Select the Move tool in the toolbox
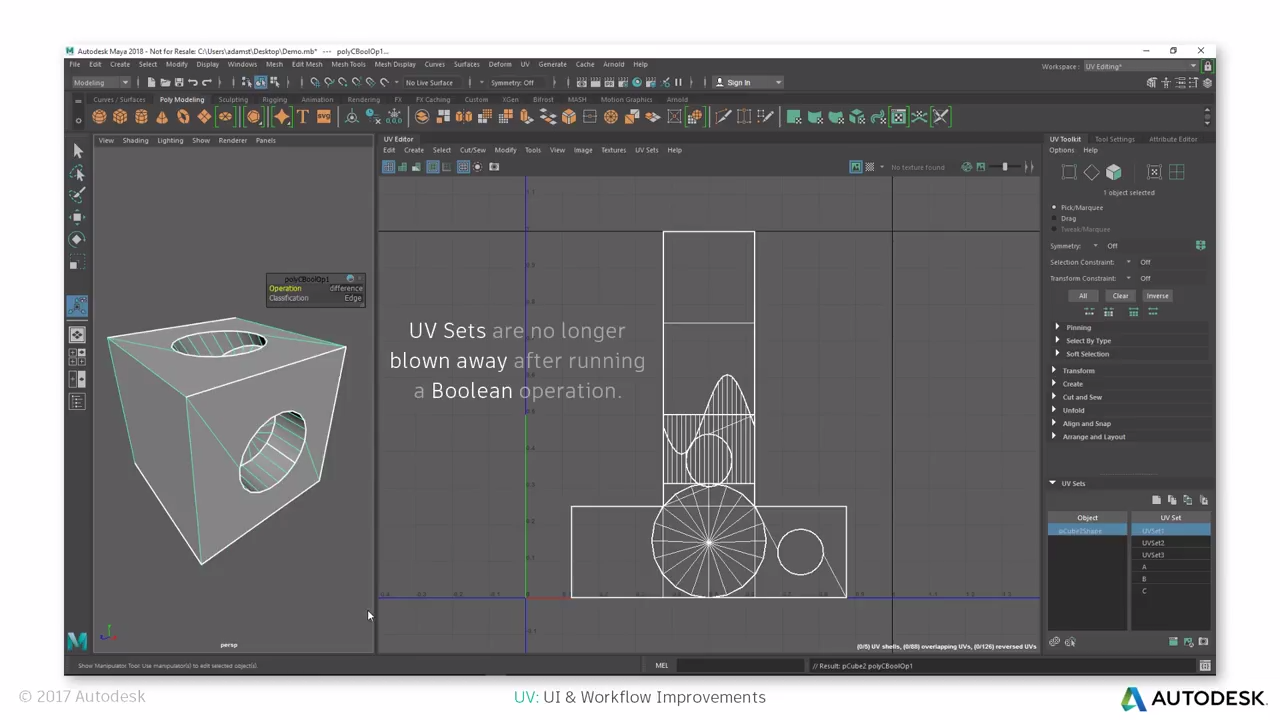Image resolution: width=1280 pixels, height=720 pixels. [78, 217]
